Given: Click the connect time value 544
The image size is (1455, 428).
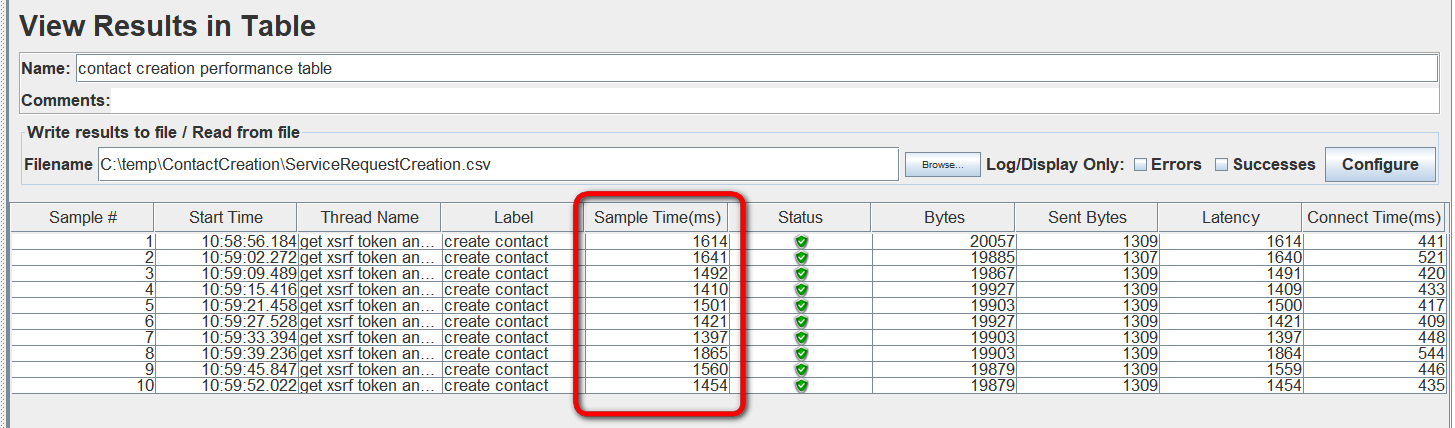Looking at the screenshot, I should pos(1431,354).
